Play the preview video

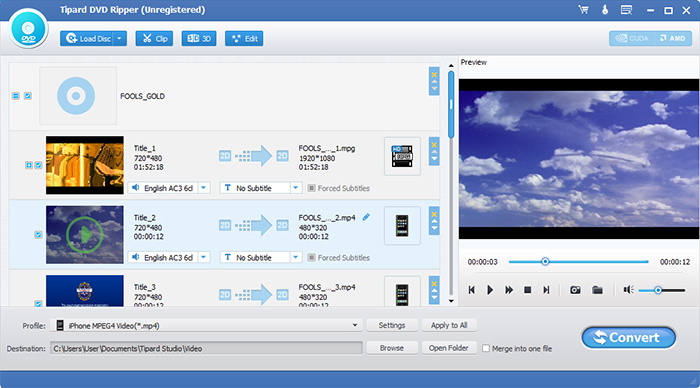point(490,290)
